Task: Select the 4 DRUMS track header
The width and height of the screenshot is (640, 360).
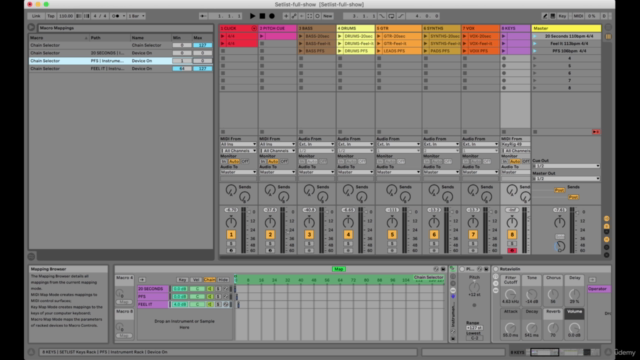Action: point(356,28)
